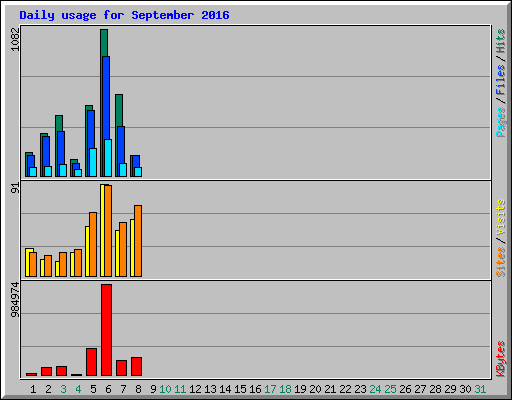This screenshot has height=400, width=512.
Task: Click the yellow visits bar for day 2
Action: (42, 268)
